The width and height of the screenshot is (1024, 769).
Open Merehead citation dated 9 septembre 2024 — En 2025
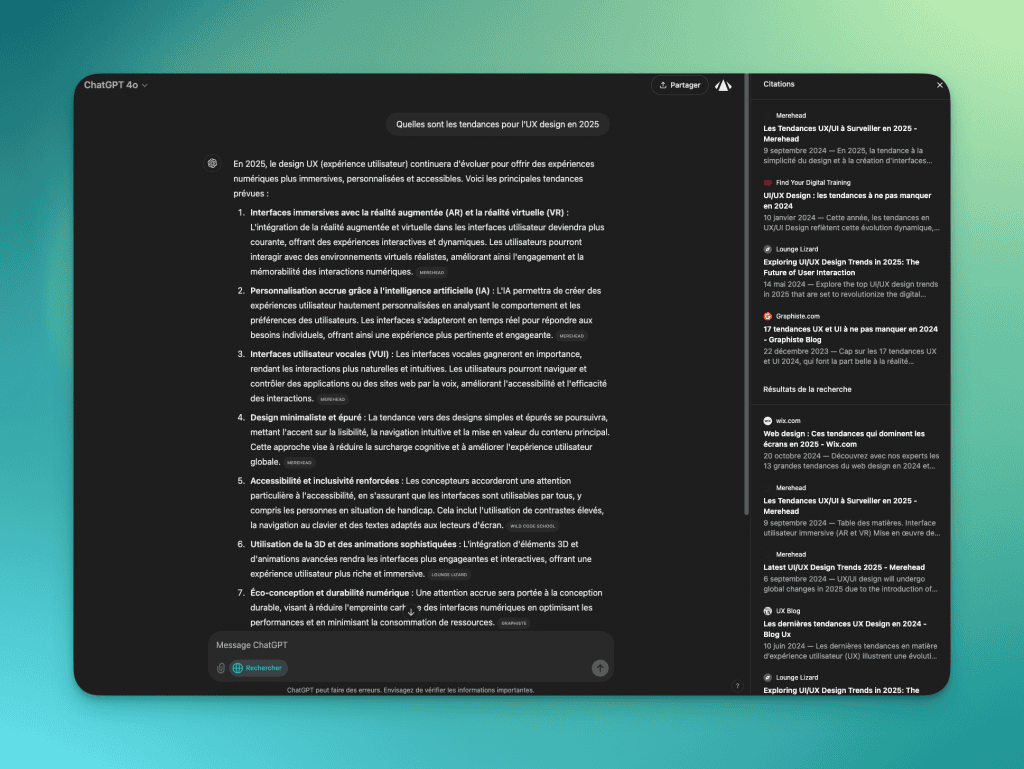pos(850,138)
